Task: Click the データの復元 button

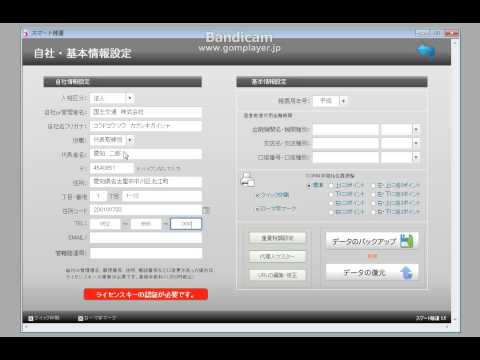Action: (x=372, y=272)
